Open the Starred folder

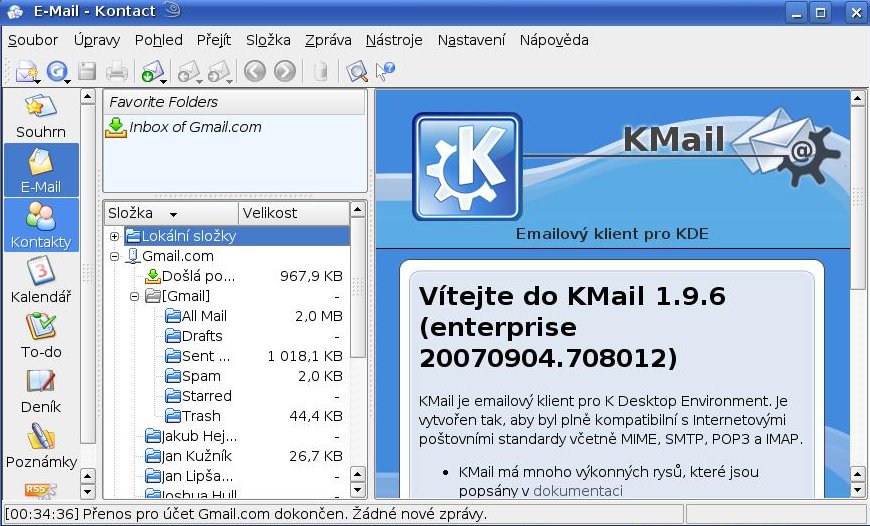199,396
